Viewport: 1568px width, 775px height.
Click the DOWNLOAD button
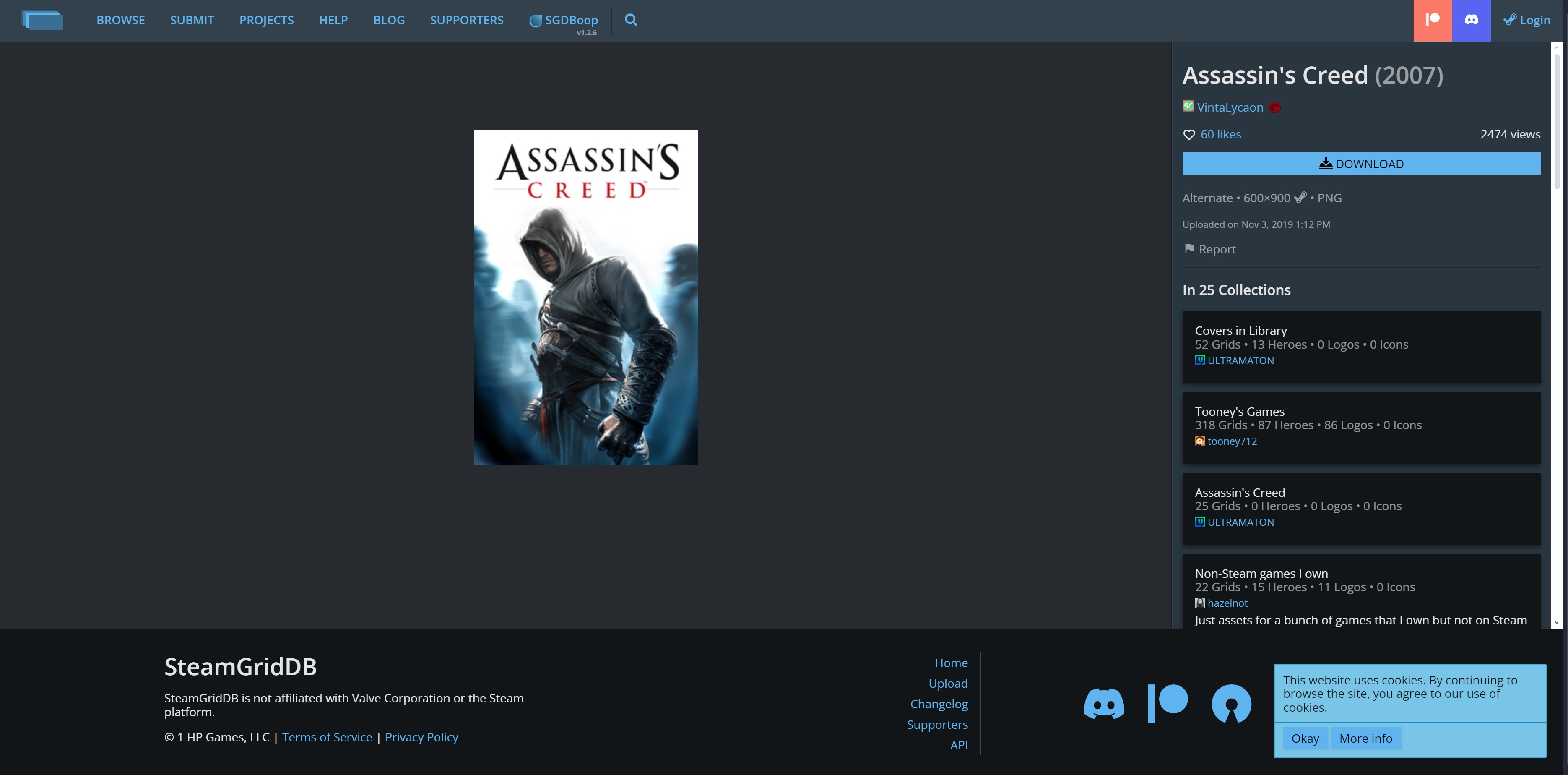pyautogui.click(x=1360, y=164)
